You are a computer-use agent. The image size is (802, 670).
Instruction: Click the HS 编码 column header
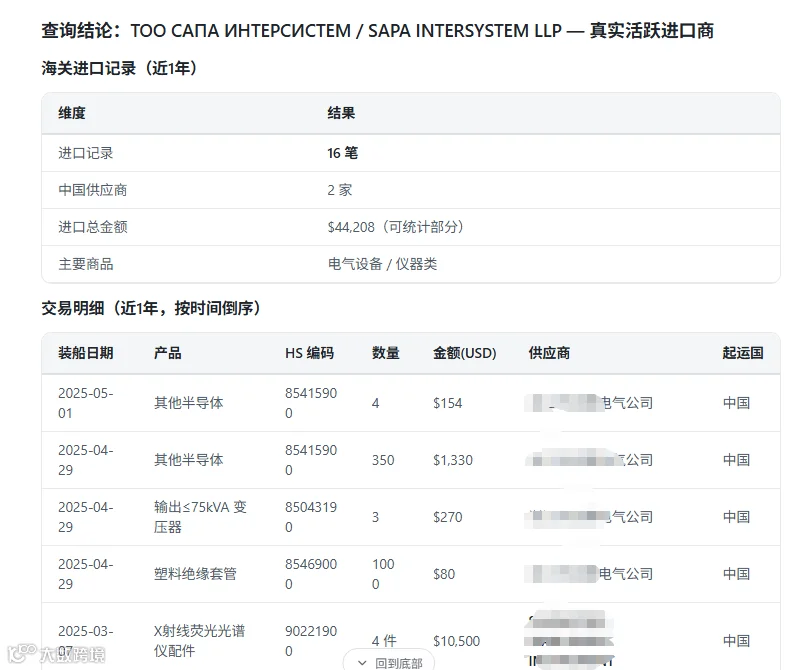click(x=309, y=353)
